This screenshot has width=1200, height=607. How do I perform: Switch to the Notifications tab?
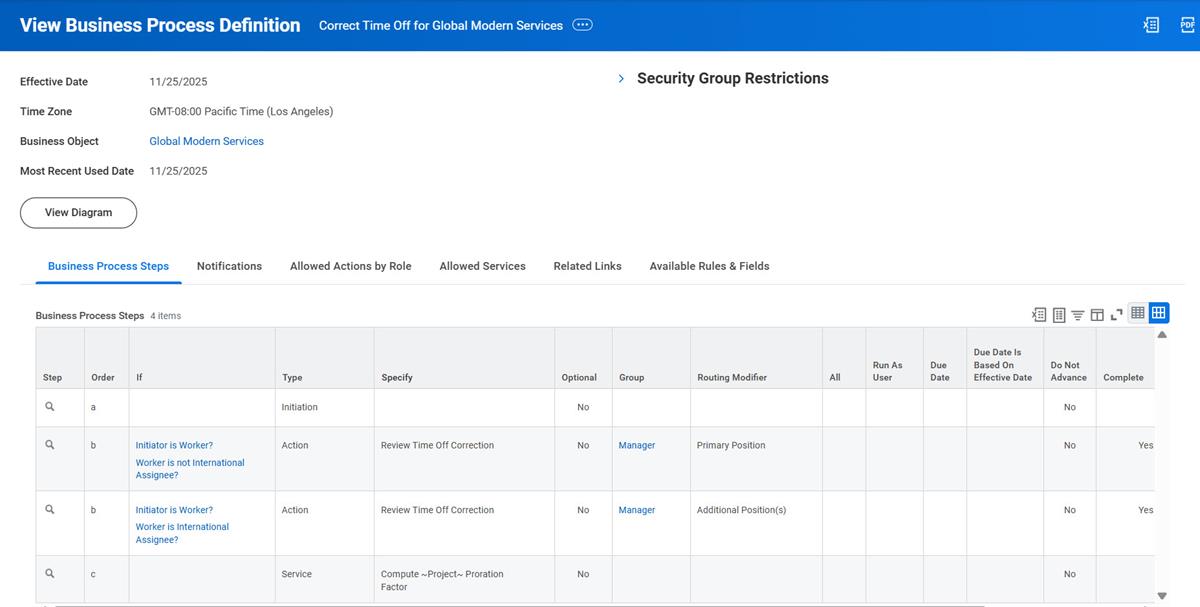coord(229,266)
